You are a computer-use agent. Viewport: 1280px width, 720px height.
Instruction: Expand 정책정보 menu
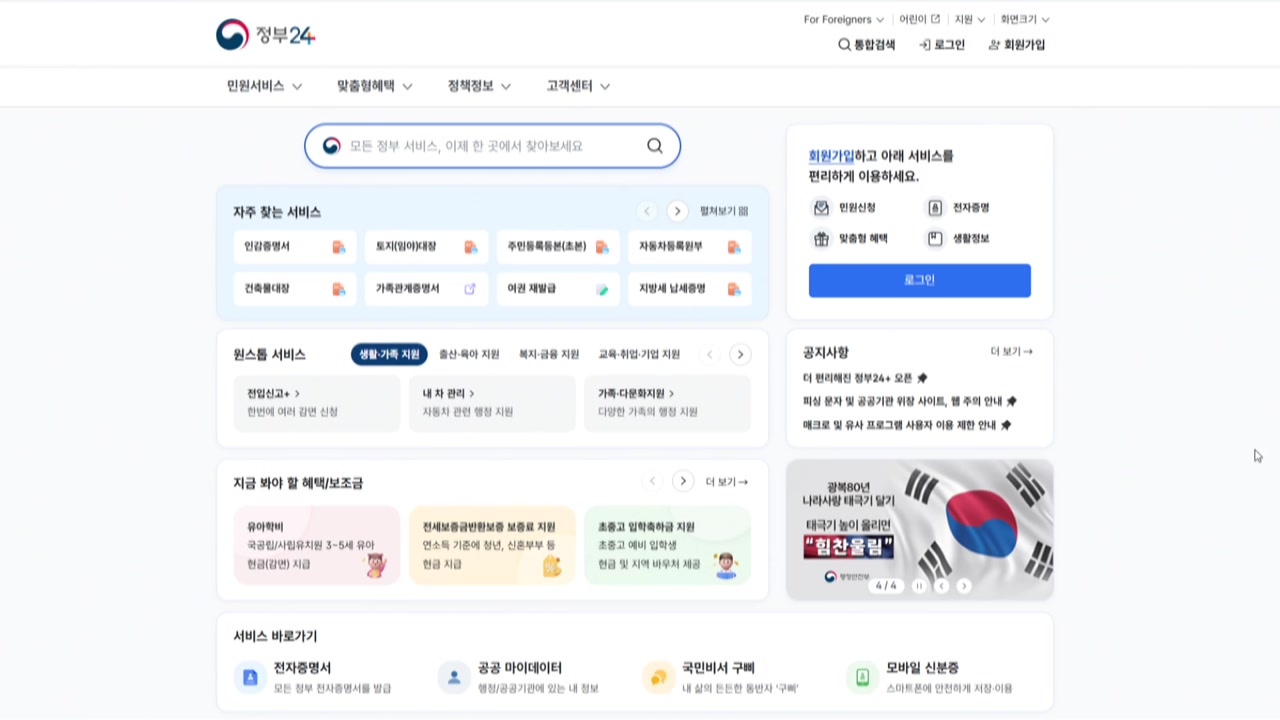[480, 86]
